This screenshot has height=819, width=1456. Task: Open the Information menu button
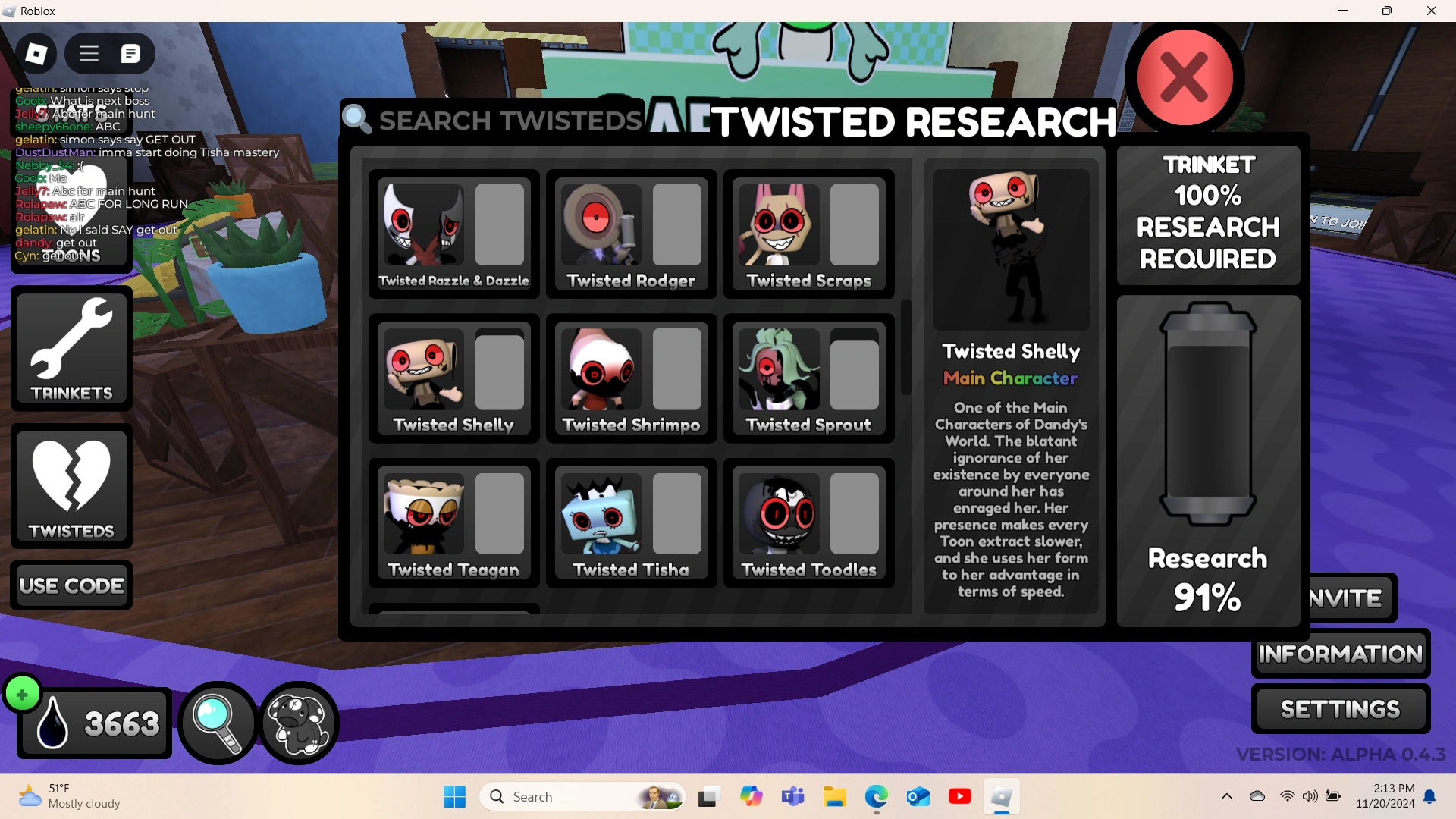click(1340, 654)
